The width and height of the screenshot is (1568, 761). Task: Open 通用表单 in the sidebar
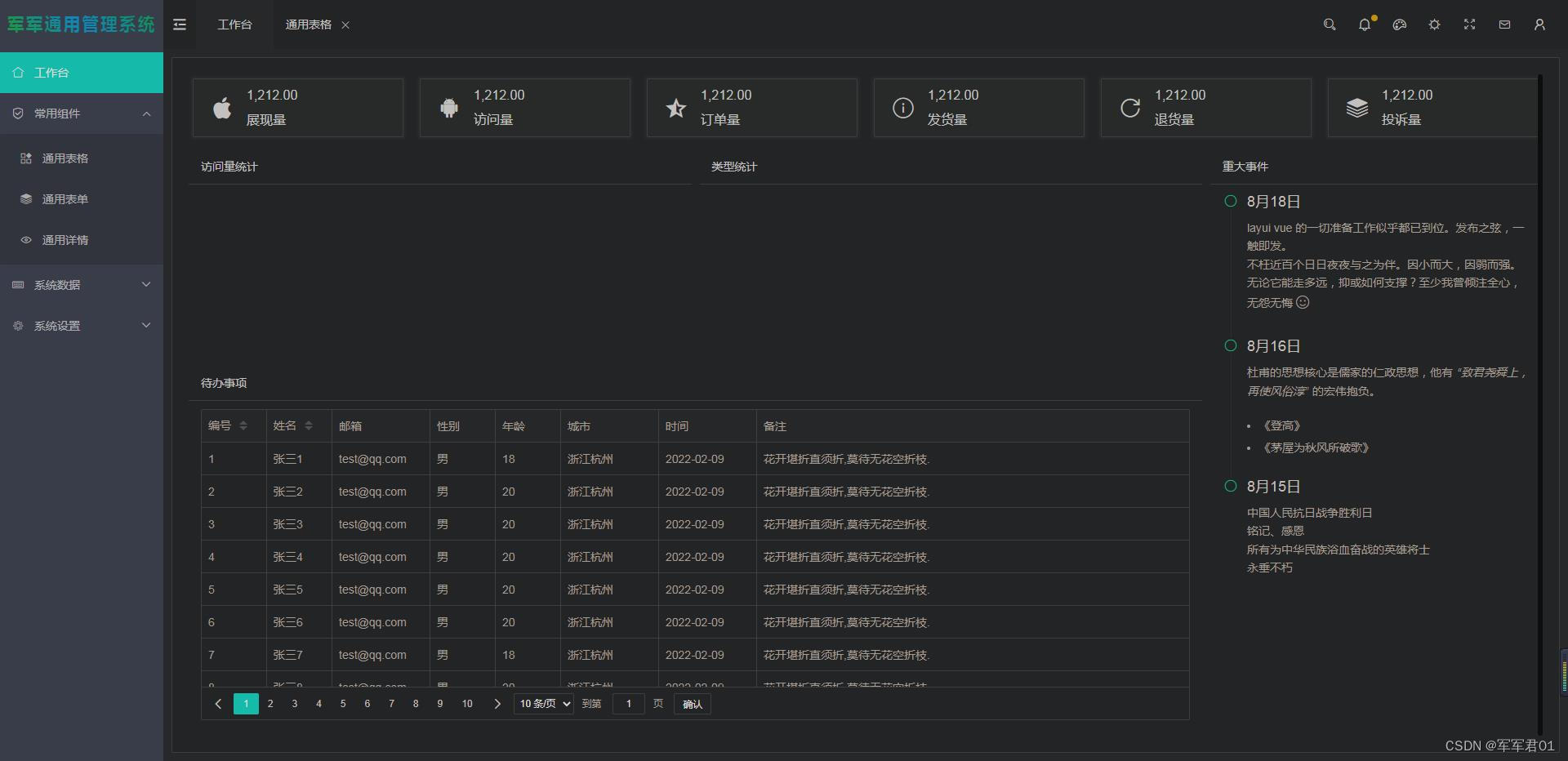[82, 199]
